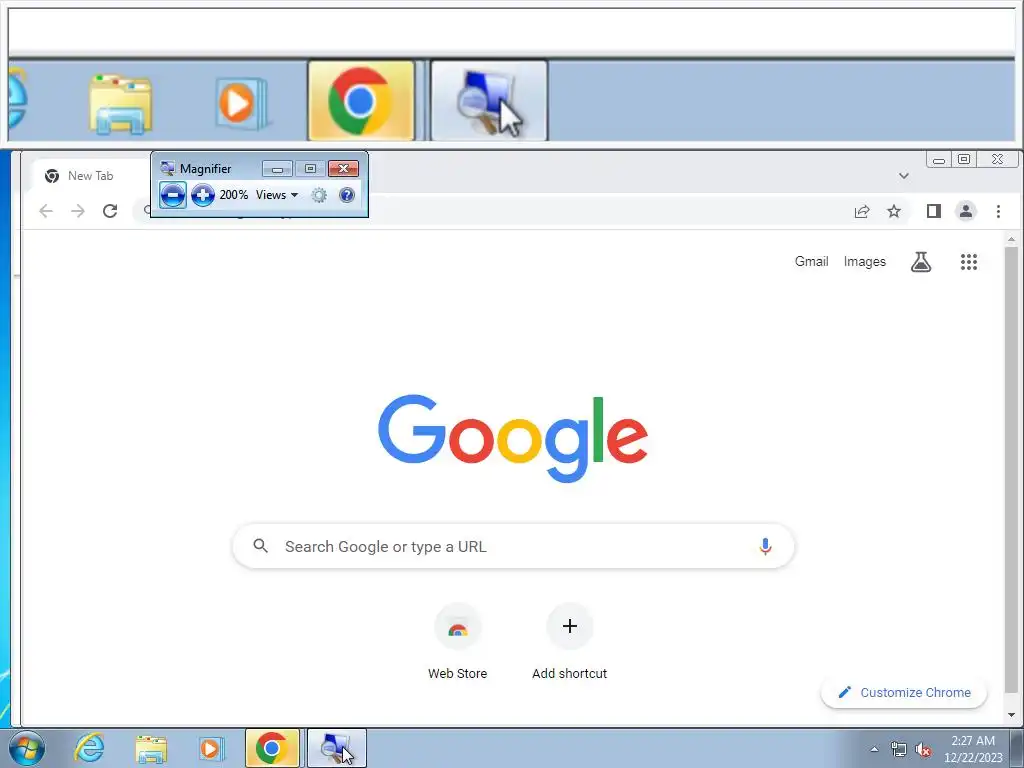Screen dimensions: 1024x768
Task: Open Chrome profile avatar
Action: click(x=966, y=211)
